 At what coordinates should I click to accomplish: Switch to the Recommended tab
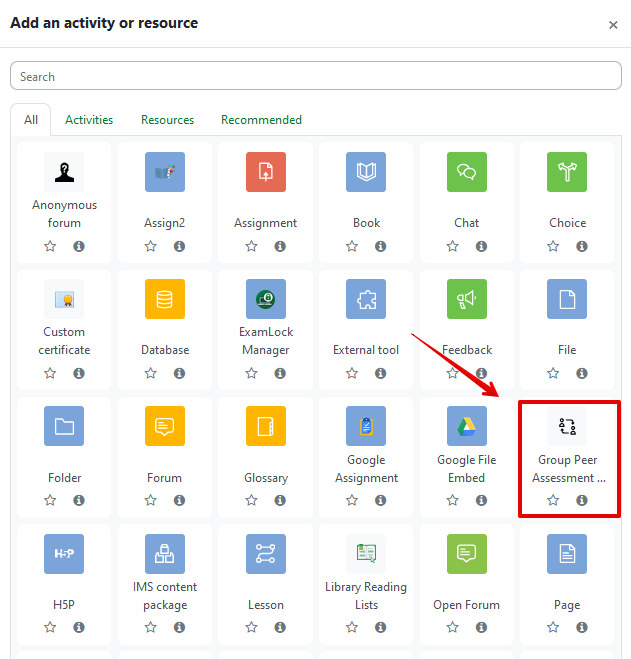[x=261, y=120]
